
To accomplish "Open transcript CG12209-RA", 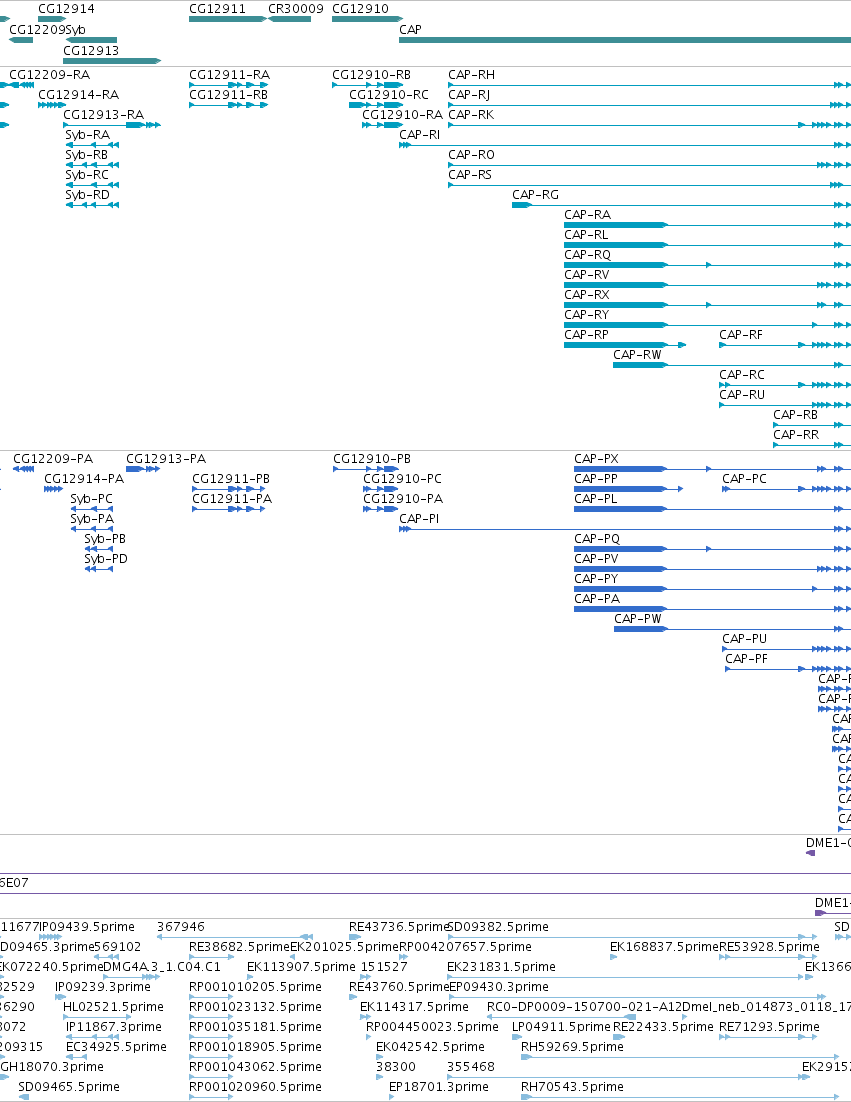I will [x=49, y=74].
